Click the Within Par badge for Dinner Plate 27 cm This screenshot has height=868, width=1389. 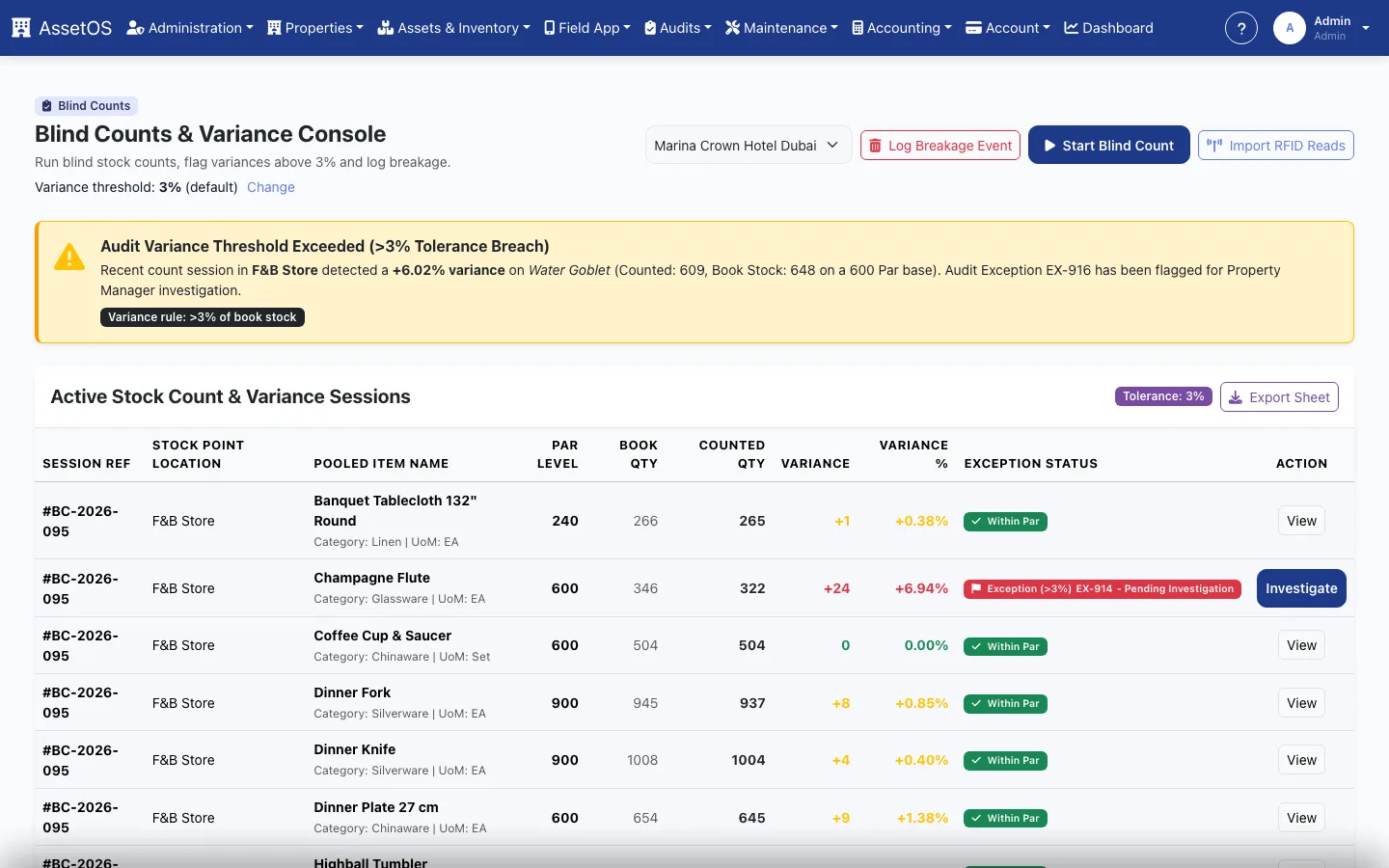click(1005, 818)
